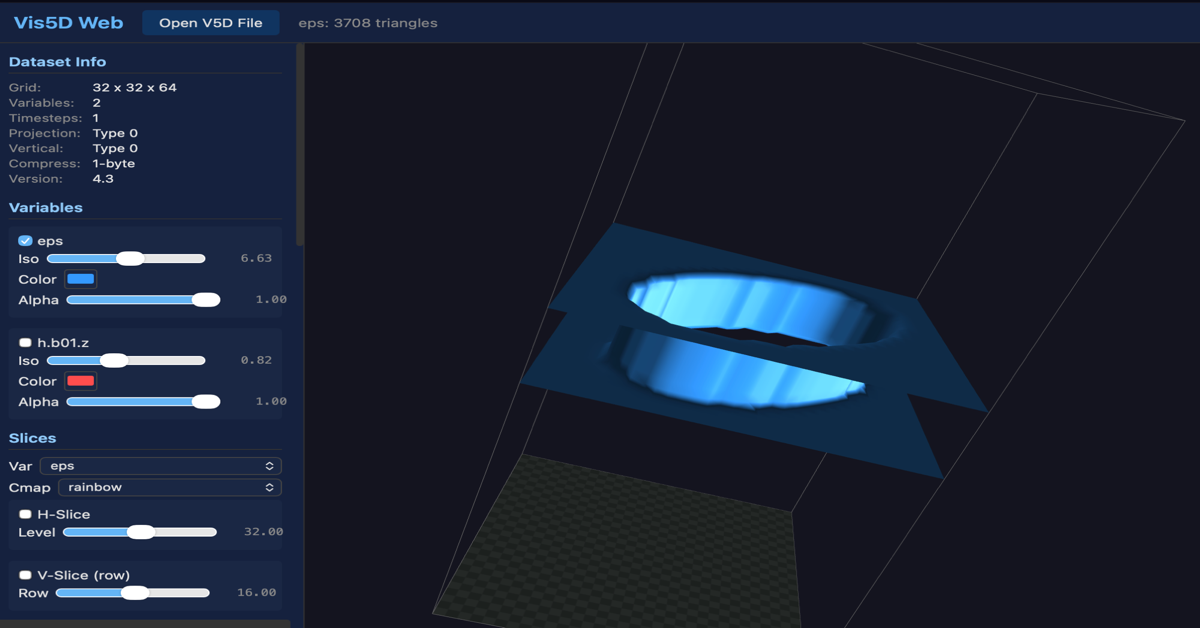Click the Slices section heading
Image resolution: width=1200 pixels, height=628 pixels.
coord(33,438)
